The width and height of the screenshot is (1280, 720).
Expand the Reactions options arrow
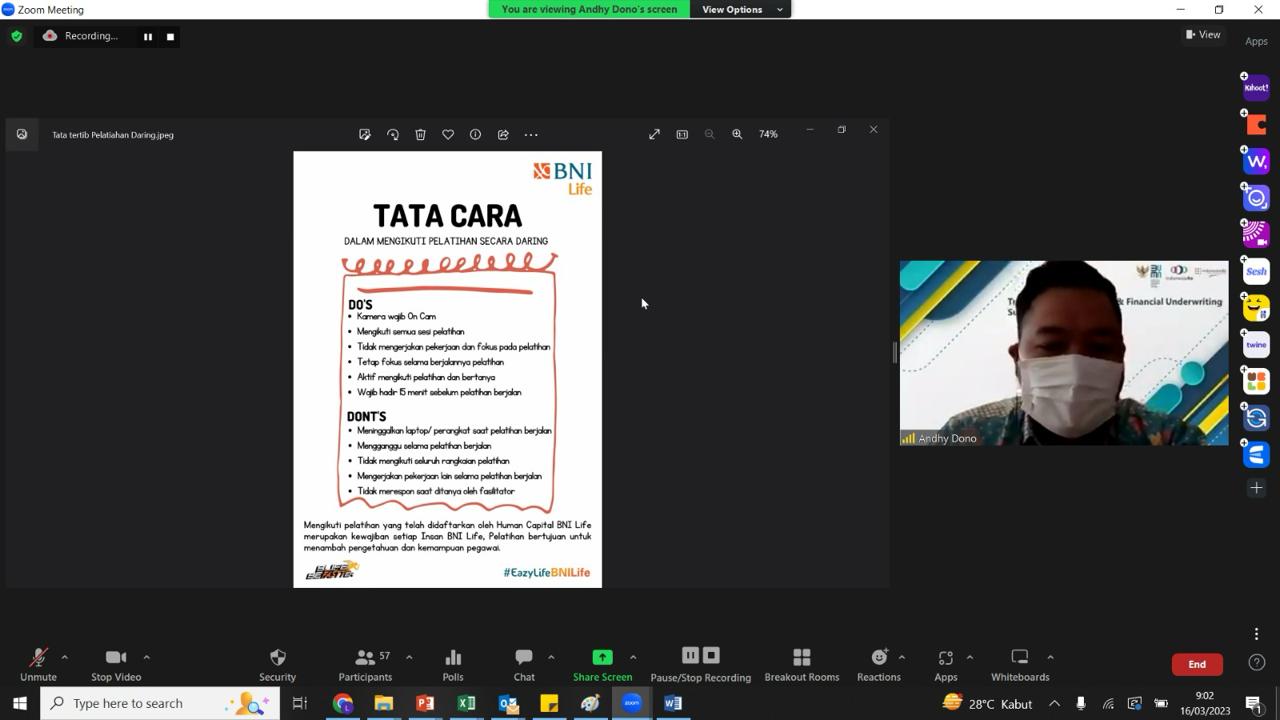point(902,657)
